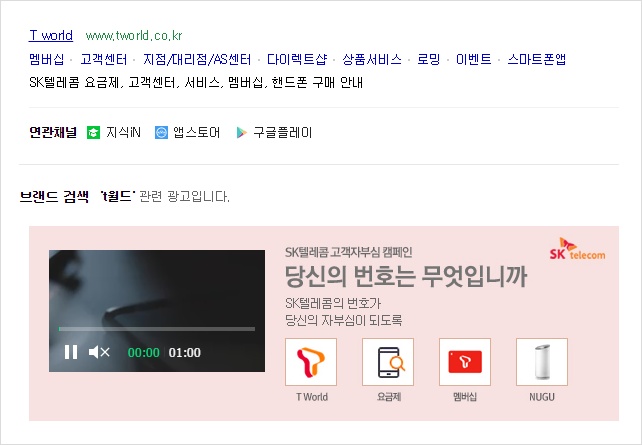The width and height of the screenshot is (642, 445).
Task: Unmute the ad video sound
Action: click(x=99, y=352)
